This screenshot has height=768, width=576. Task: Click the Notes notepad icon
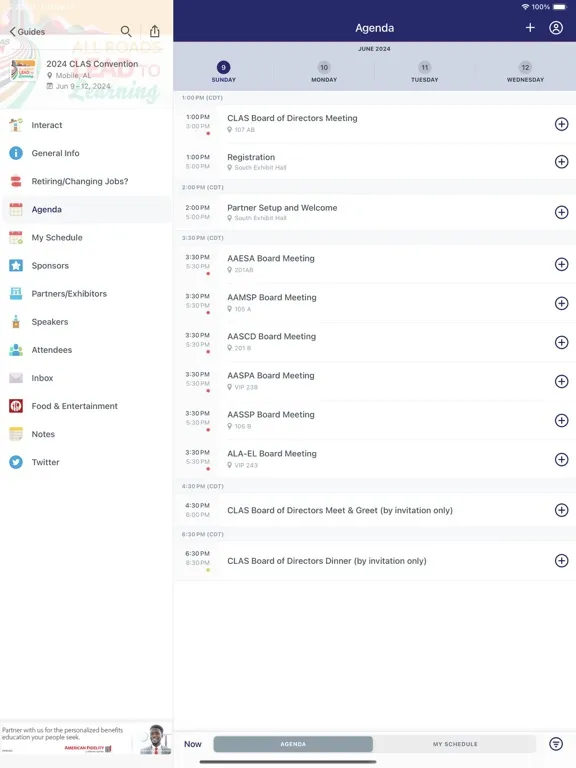[16, 434]
